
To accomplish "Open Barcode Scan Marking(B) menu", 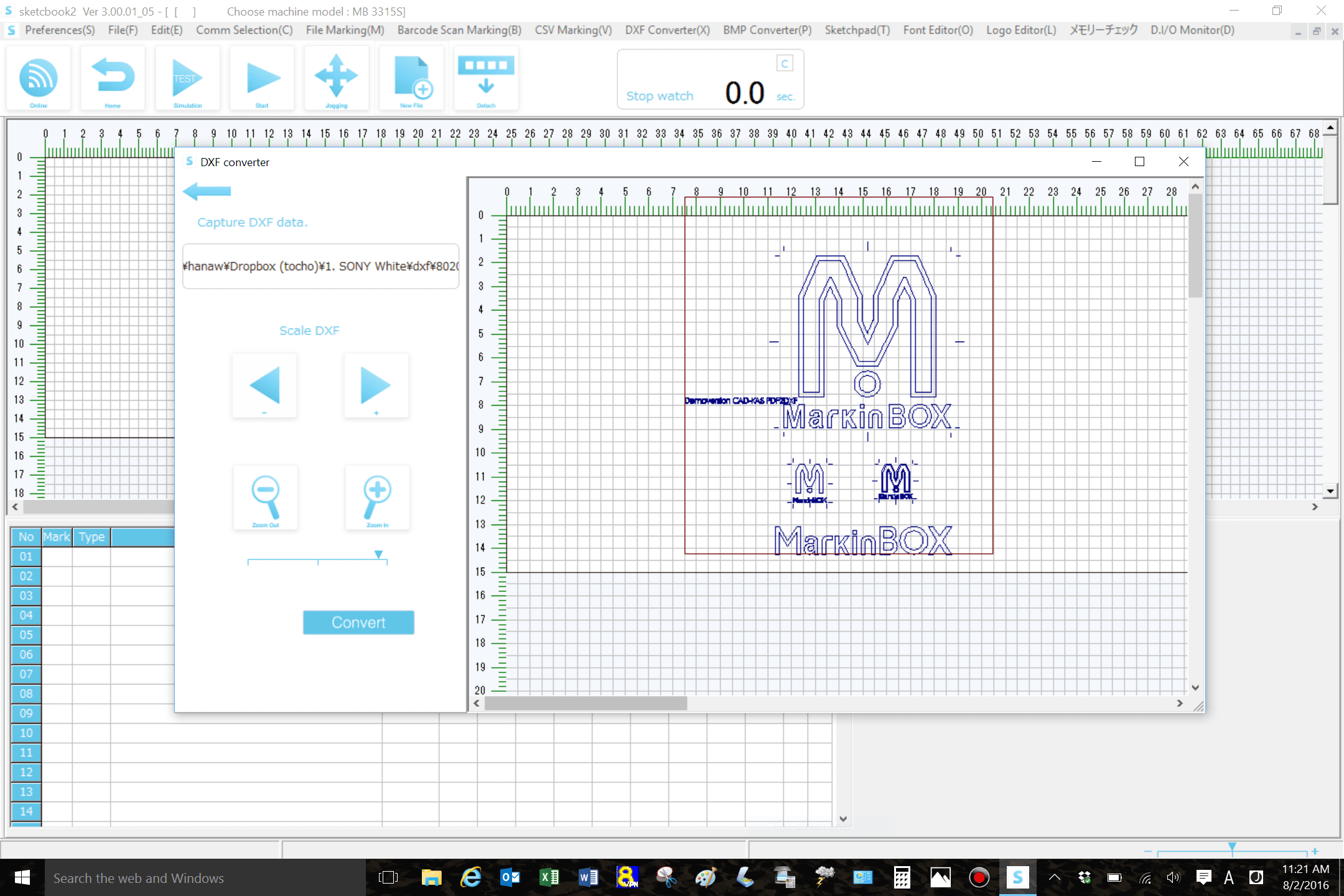I will pos(459,30).
